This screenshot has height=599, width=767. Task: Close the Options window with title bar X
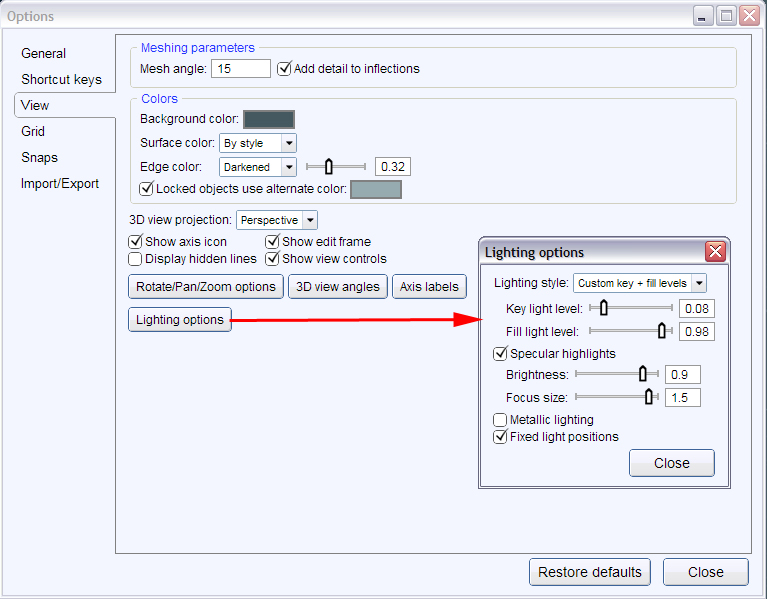pos(749,16)
